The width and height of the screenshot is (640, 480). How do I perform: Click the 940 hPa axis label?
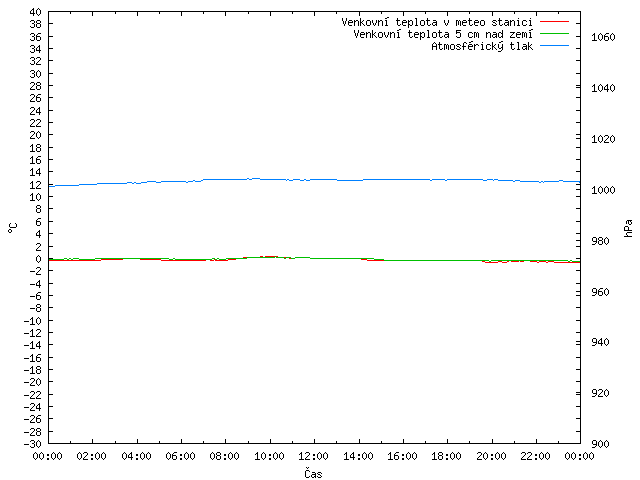pyautogui.click(x=600, y=342)
